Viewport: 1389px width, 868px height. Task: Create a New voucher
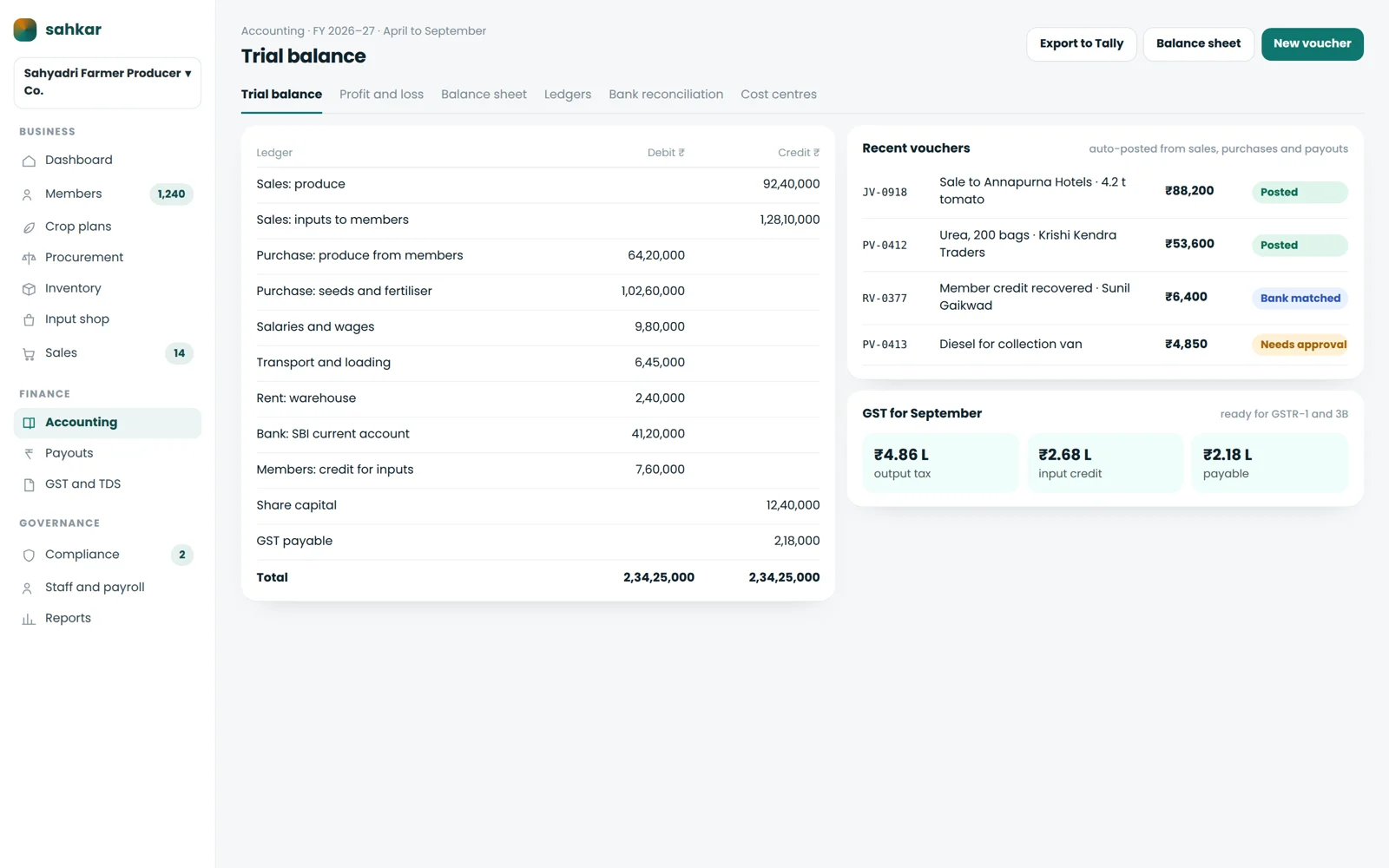coord(1312,43)
